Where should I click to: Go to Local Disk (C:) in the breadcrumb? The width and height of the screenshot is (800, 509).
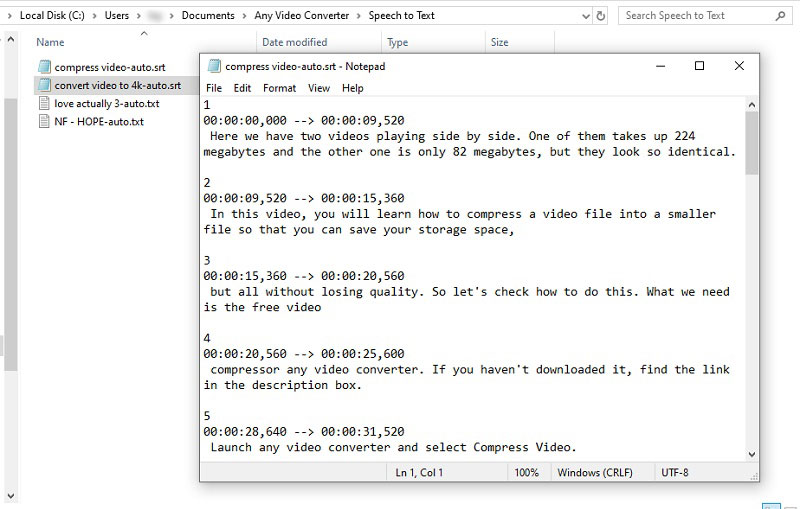pyautogui.click(x=50, y=16)
